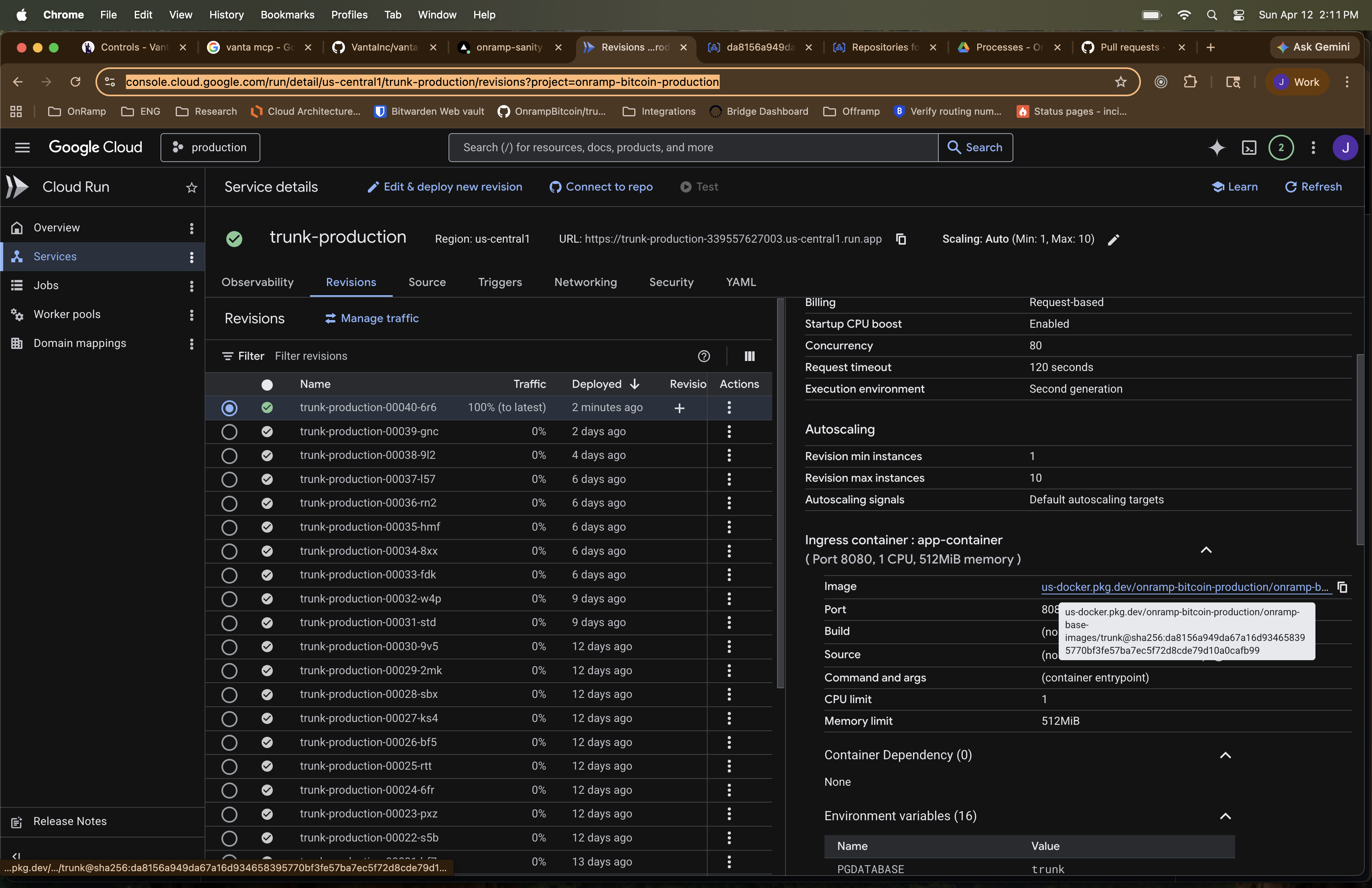
Task: Collapse Environment variables section
Action: tap(1225, 816)
